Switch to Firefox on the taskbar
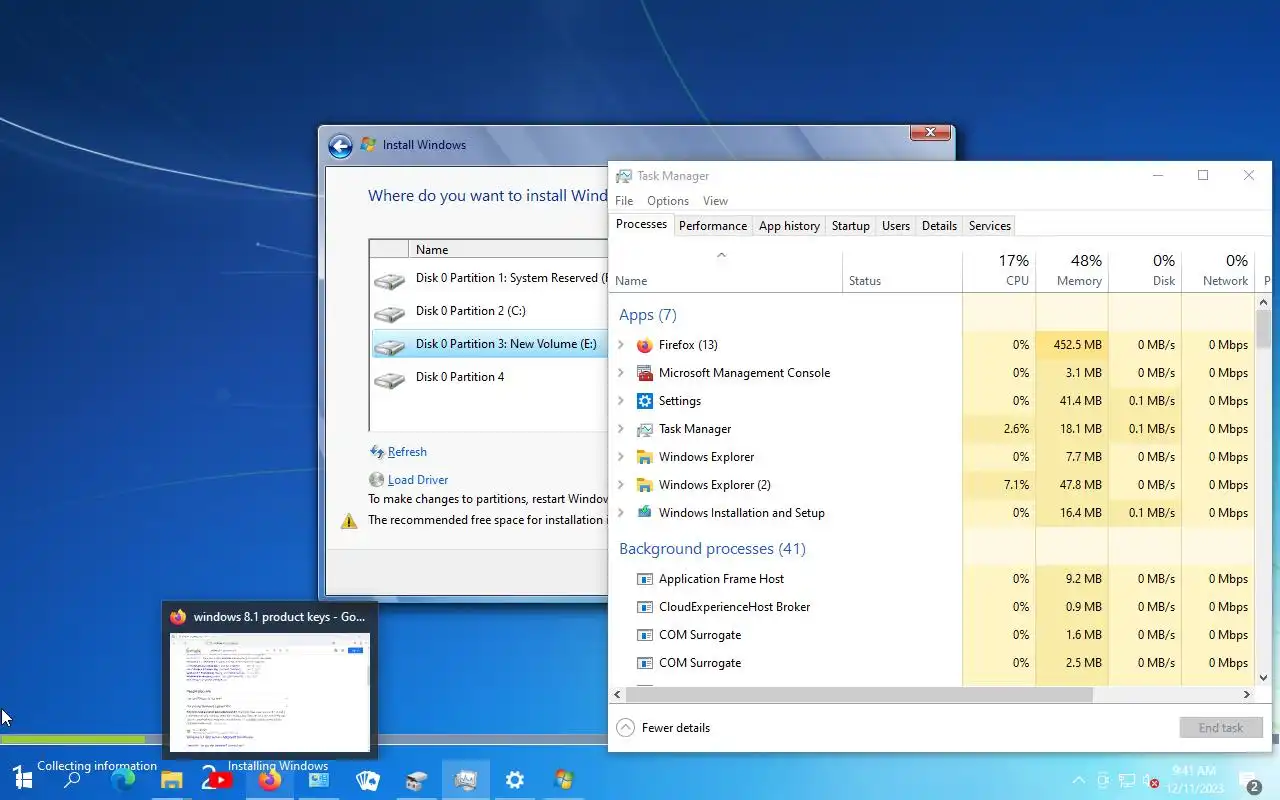This screenshot has width=1280, height=800. pos(270,780)
